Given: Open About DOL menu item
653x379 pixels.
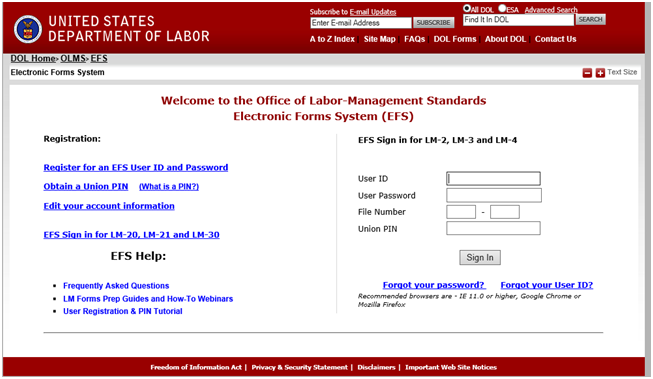Looking at the screenshot, I should click(505, 39).
